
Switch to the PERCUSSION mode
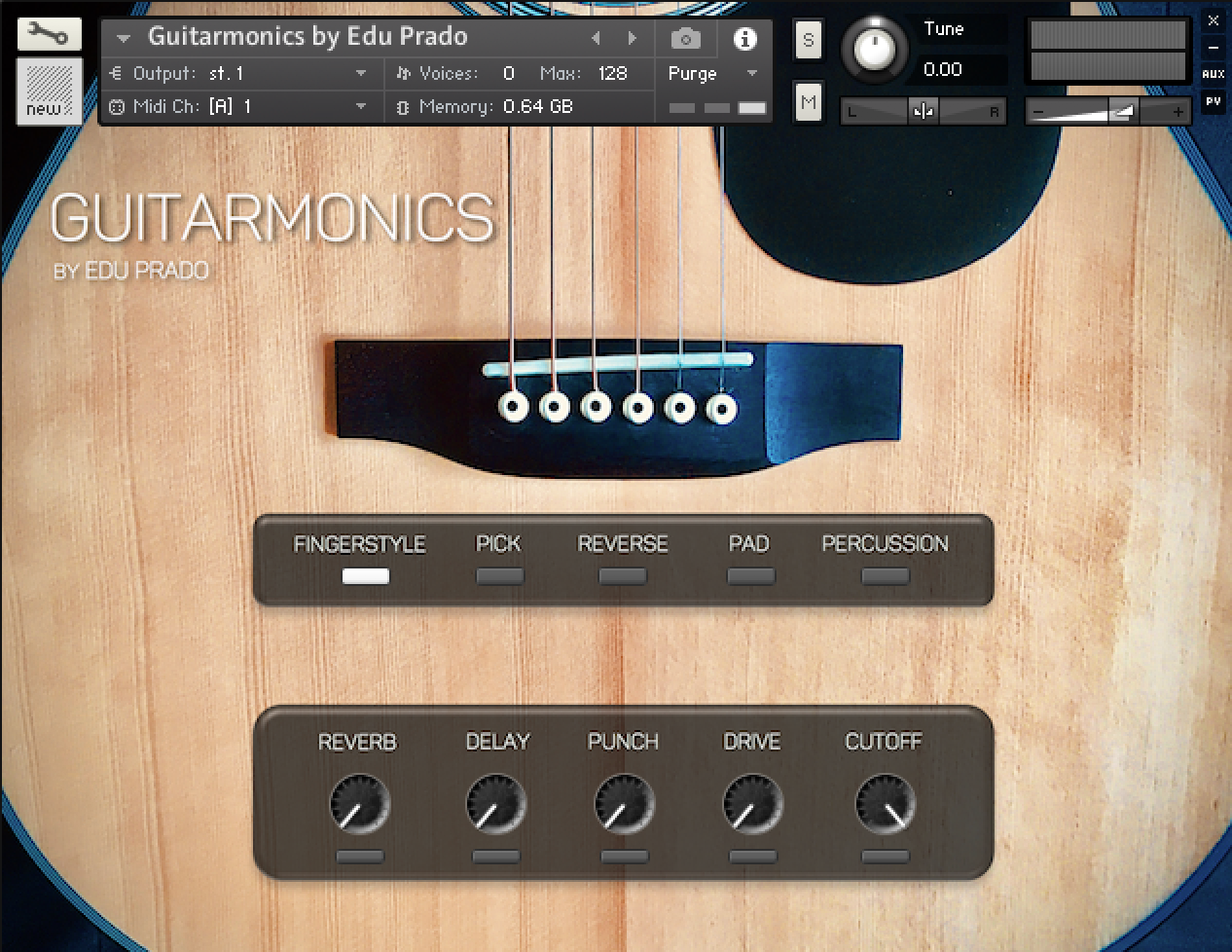pyautogui.click(x=885, y=575)
